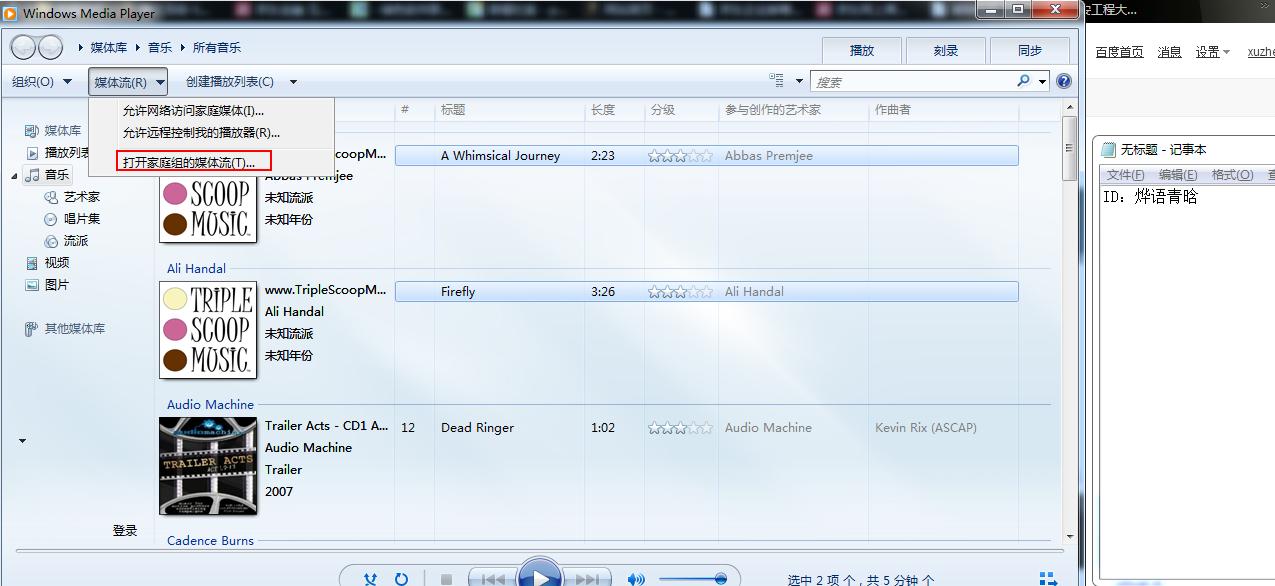The image size is (1275, 586).
Task: Open Notepad Format (格式) menu
Action: click(1232, 175)
